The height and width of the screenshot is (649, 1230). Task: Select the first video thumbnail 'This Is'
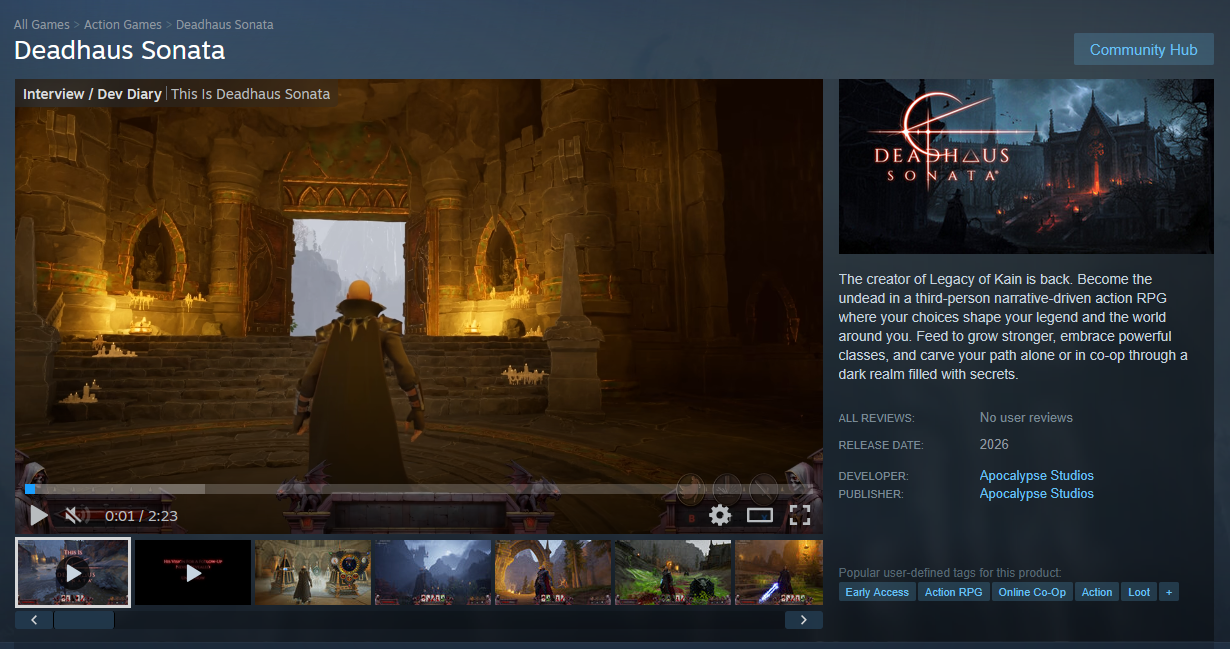(73, 573)
